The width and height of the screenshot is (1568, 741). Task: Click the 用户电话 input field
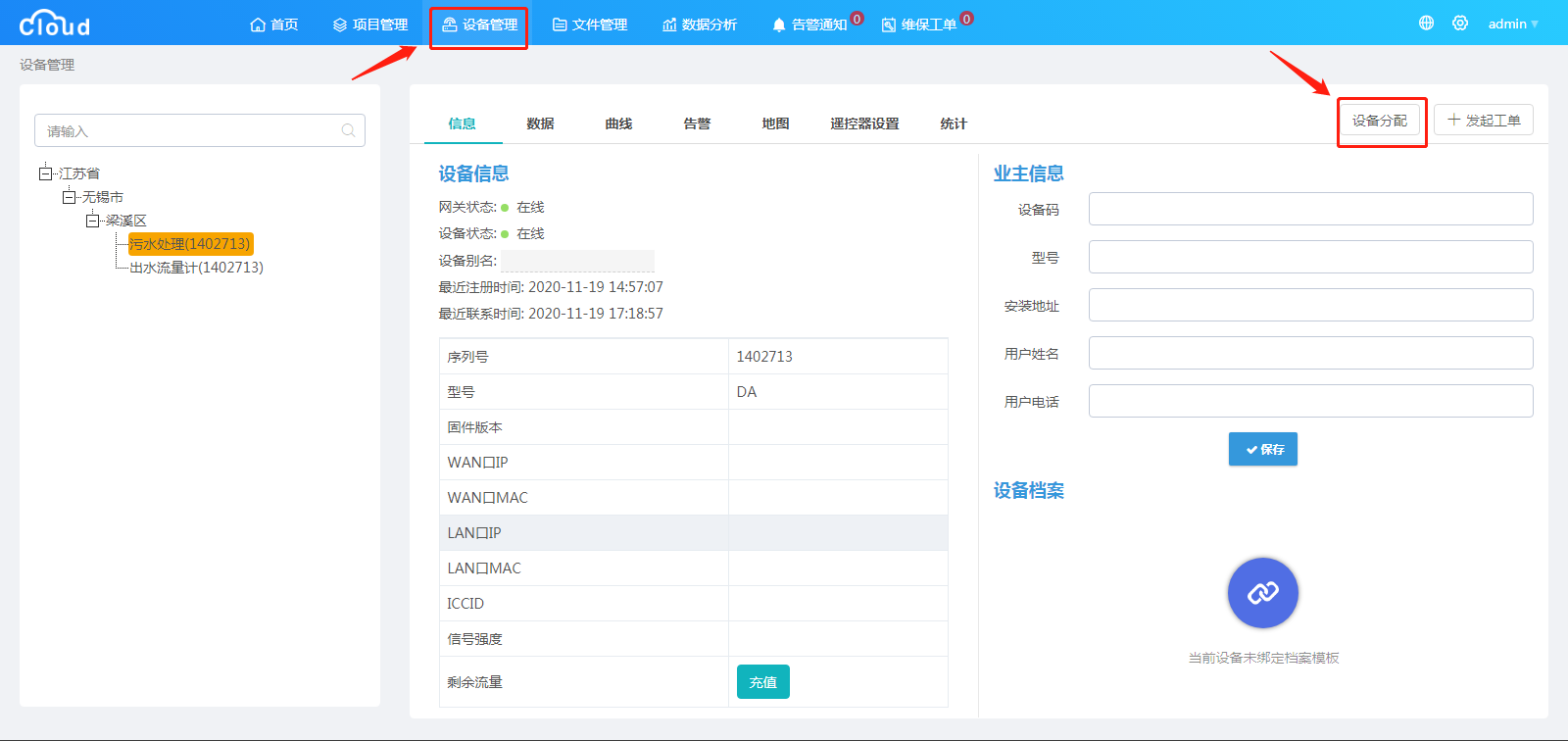click(1311, 401)
